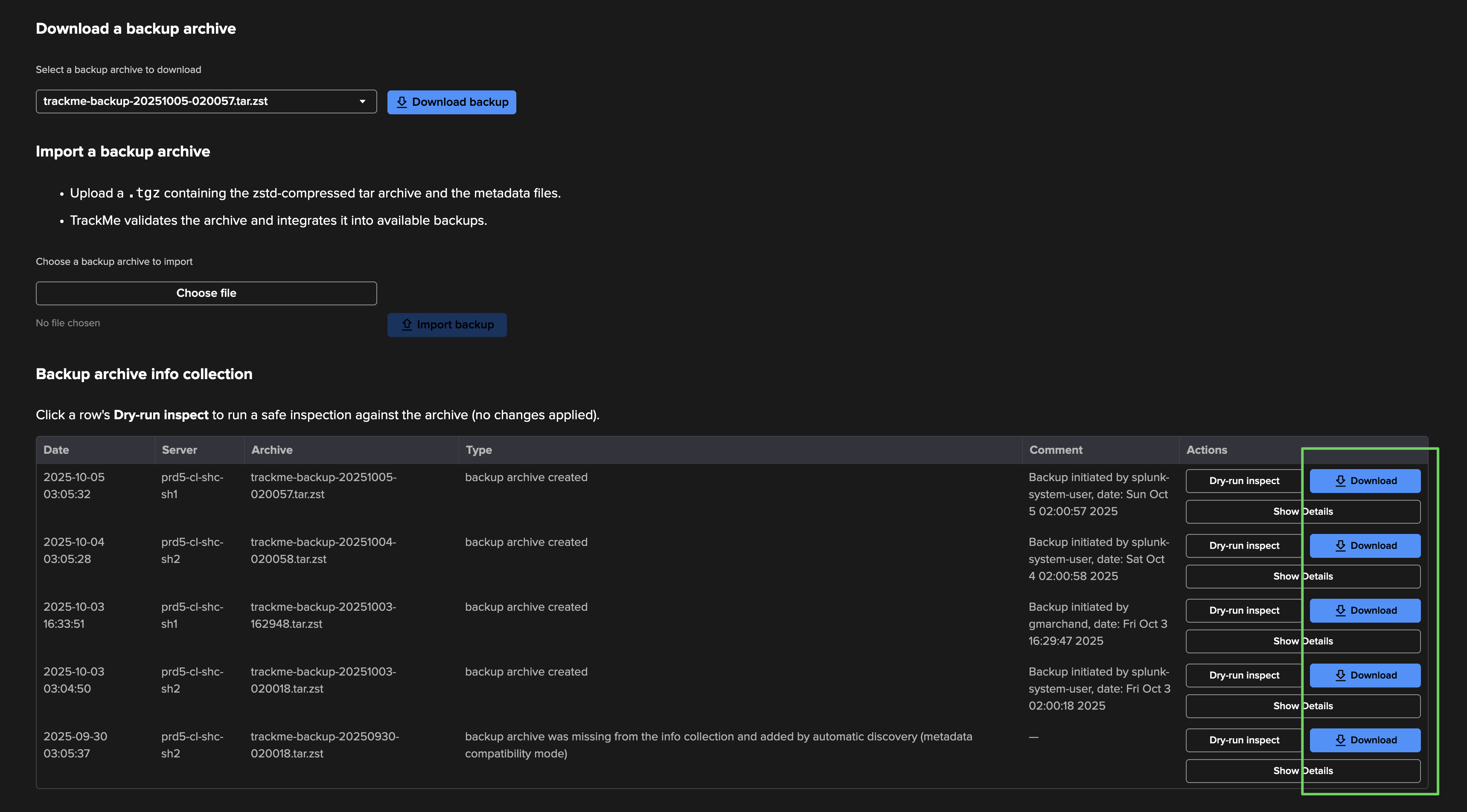This screenshot has width=1467, height=812.
Task: Show Details for the 2025-09-30 backup
Action: pyautogui.click(x=1302, y=771)
